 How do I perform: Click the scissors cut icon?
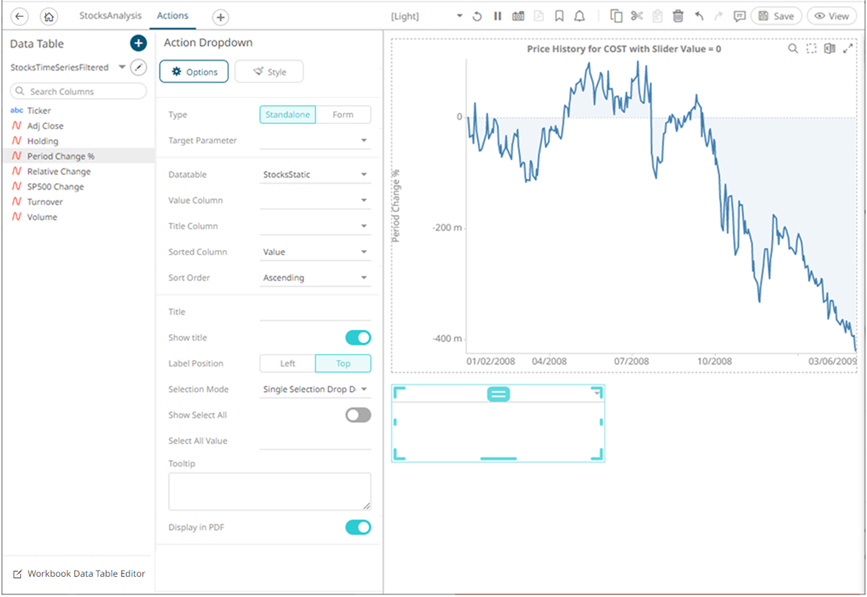pyautogui.click(x=636, y=17)
